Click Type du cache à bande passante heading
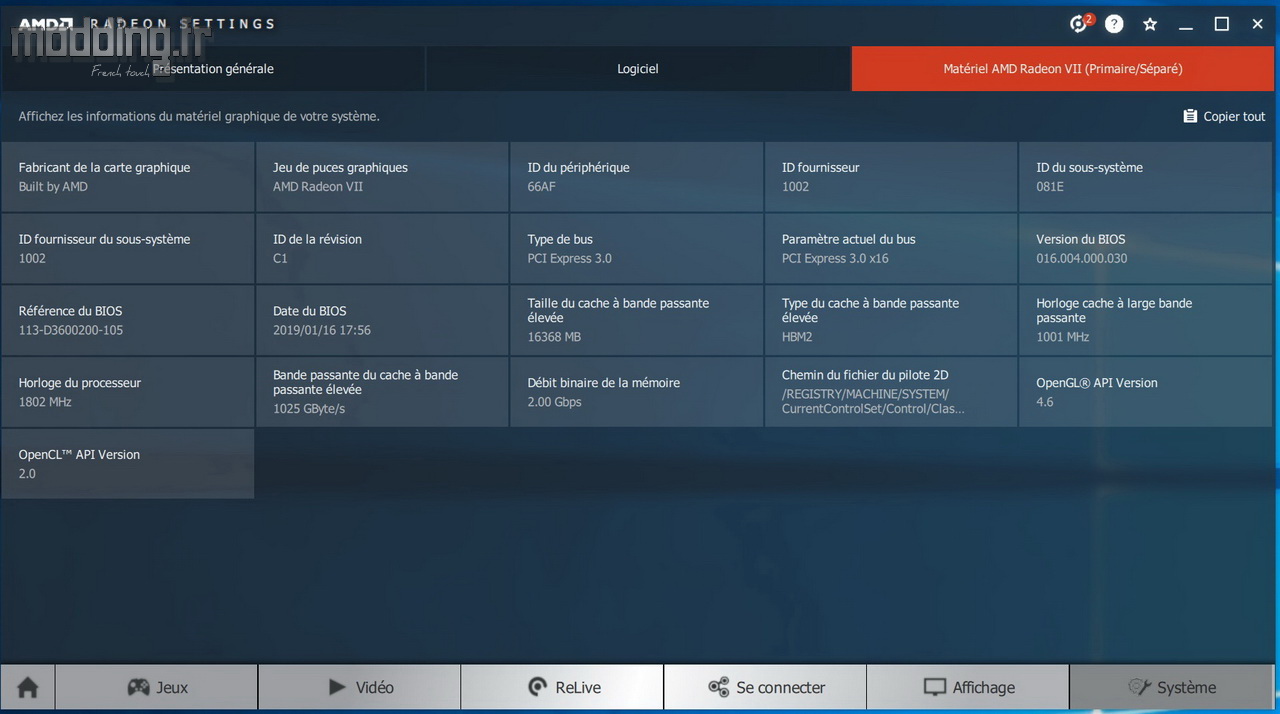Image resolution: width=1280 pixels, height=714 pixels. [870, 310]
